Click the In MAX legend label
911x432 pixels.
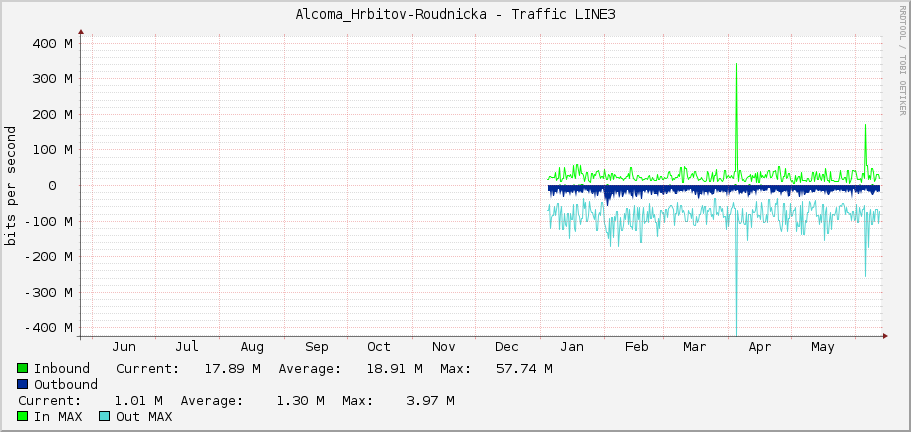[58, 416]
